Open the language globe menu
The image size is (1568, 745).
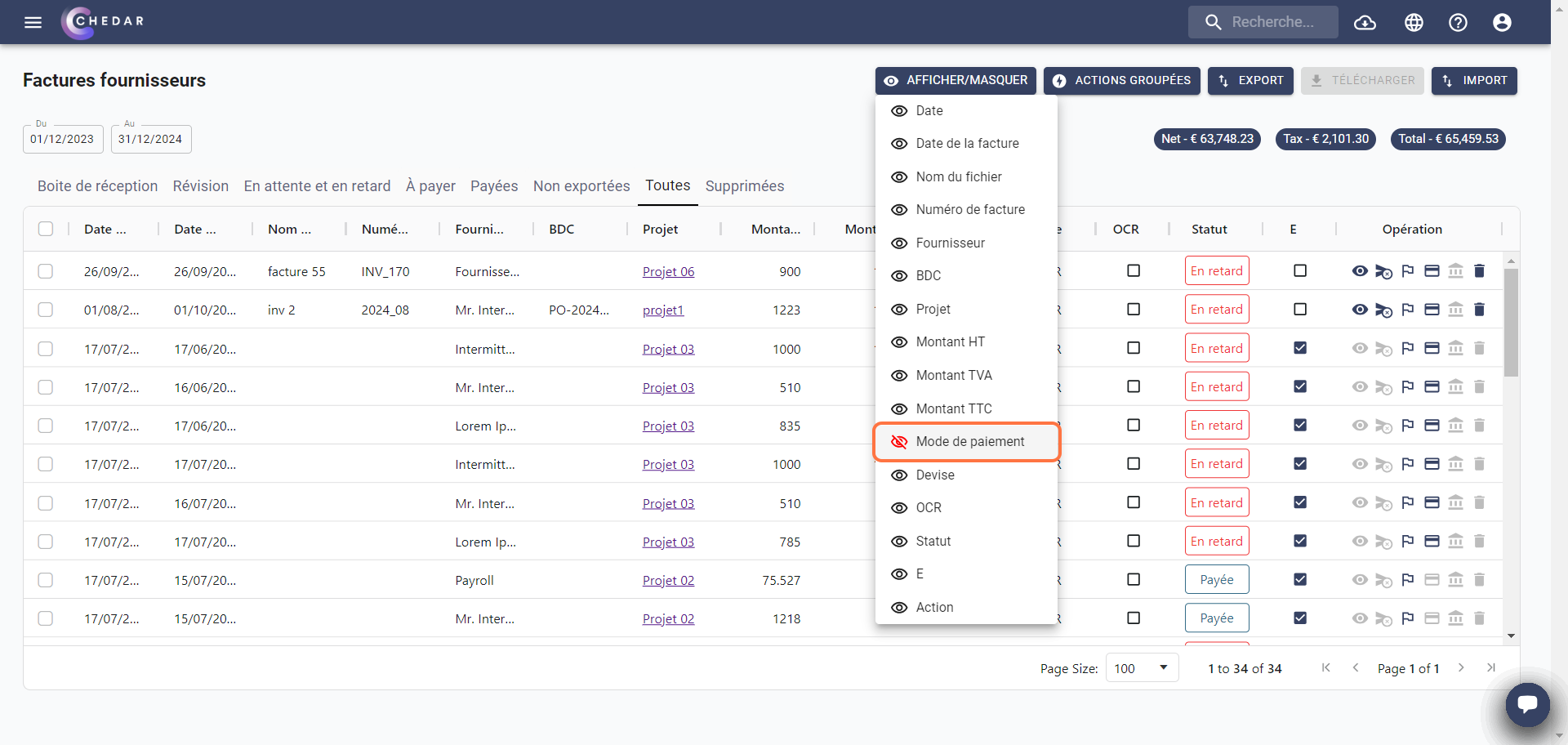click(1414, 22)
